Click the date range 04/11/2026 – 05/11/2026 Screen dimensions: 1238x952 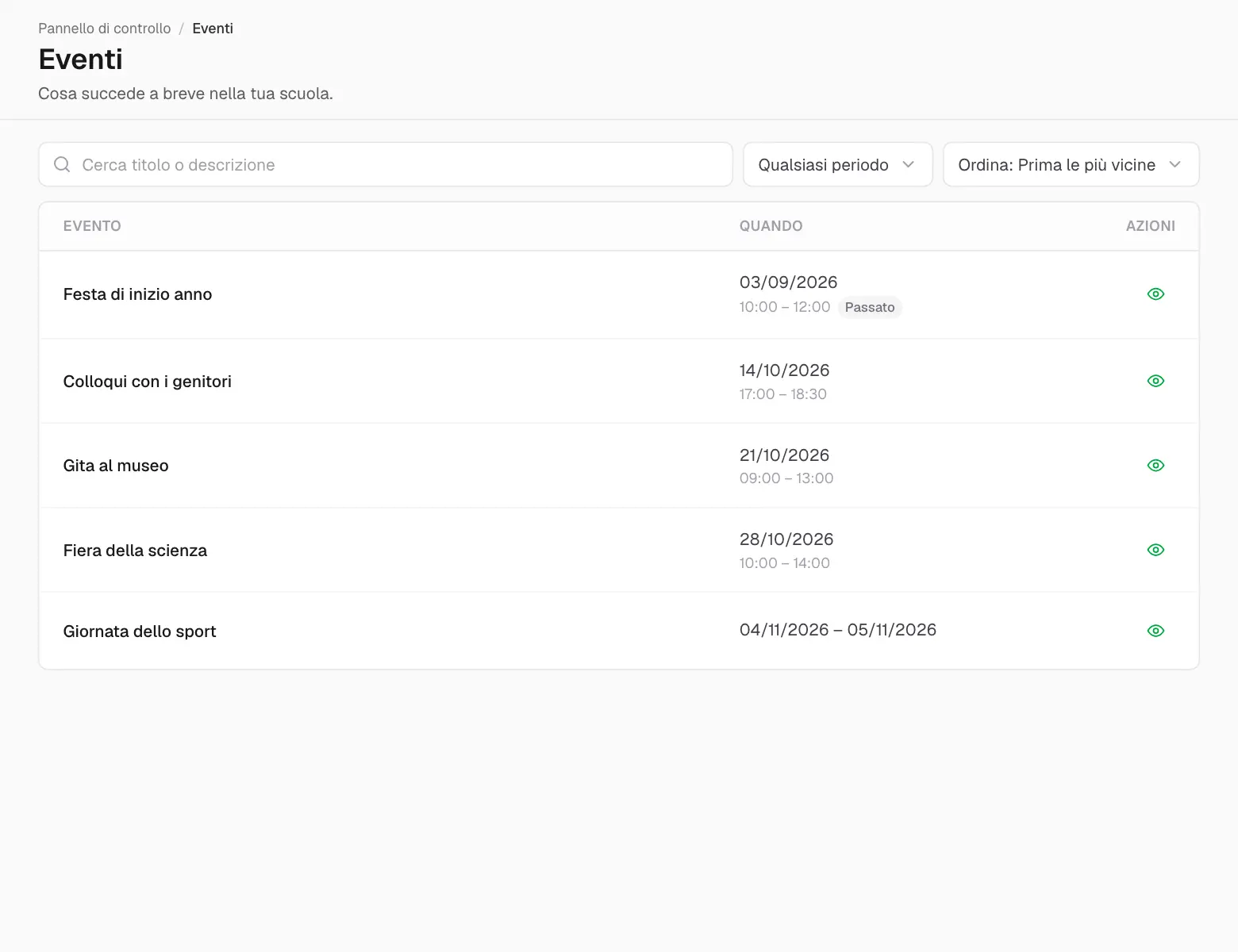(837, 630)
